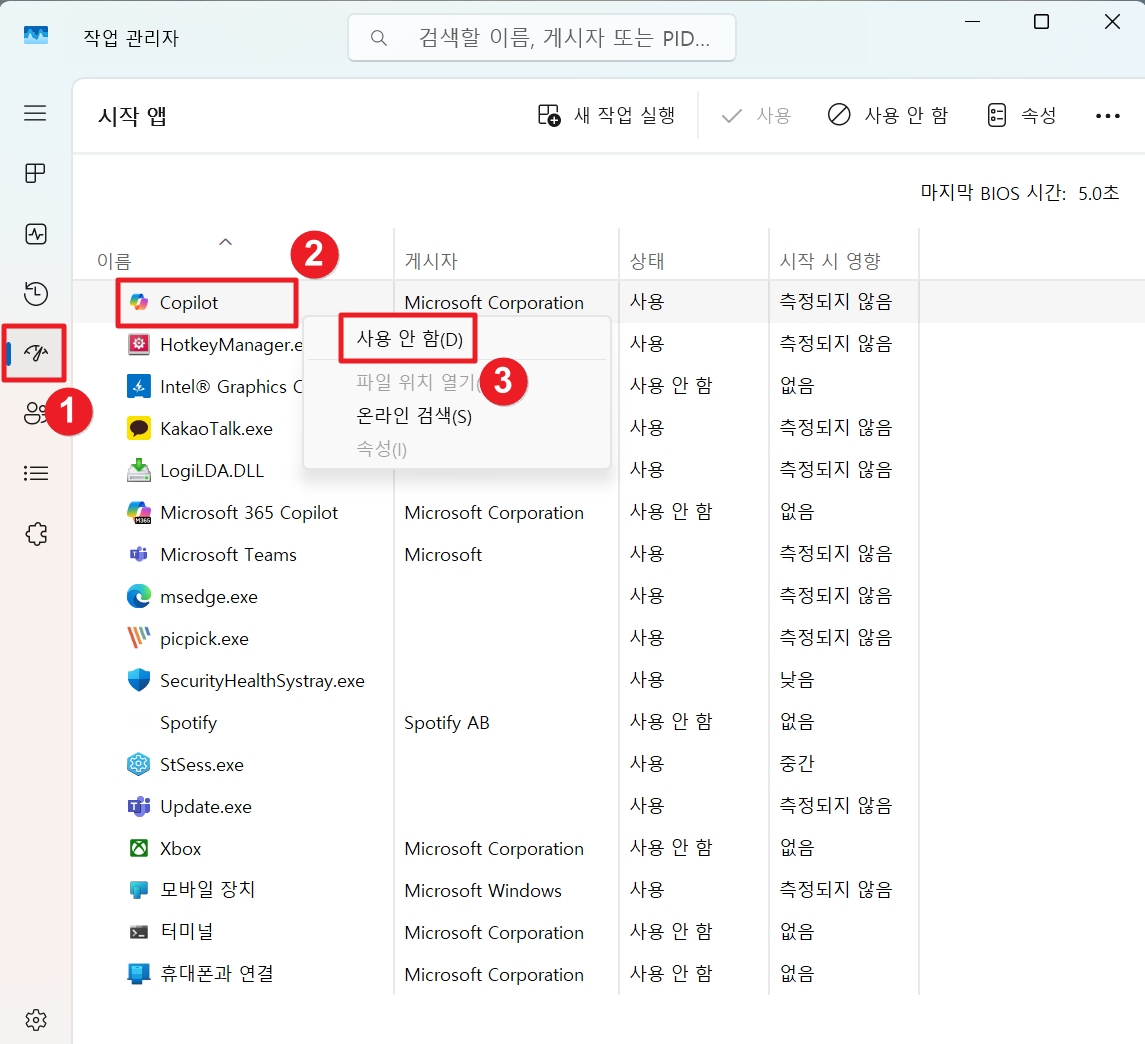Select the Copilot row name
Viewport: 1145px width, 1044px height.
[188, 302]
